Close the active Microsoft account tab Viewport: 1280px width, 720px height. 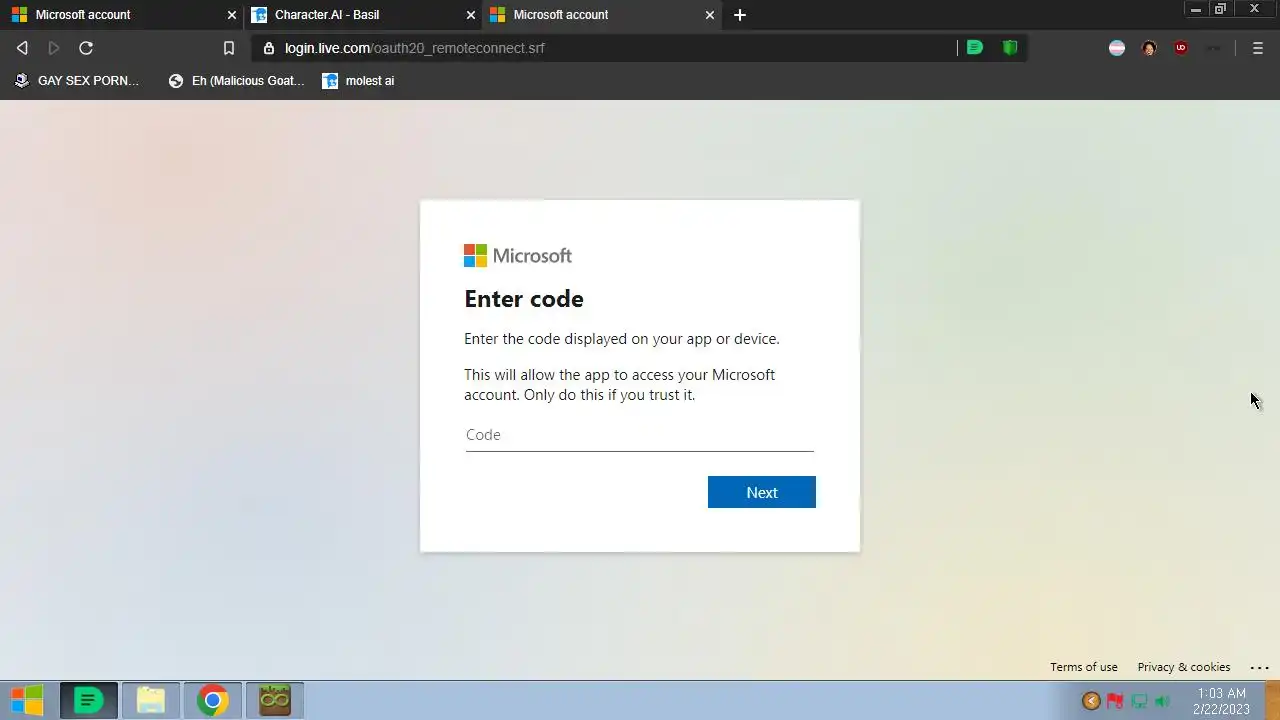(710, 15)
